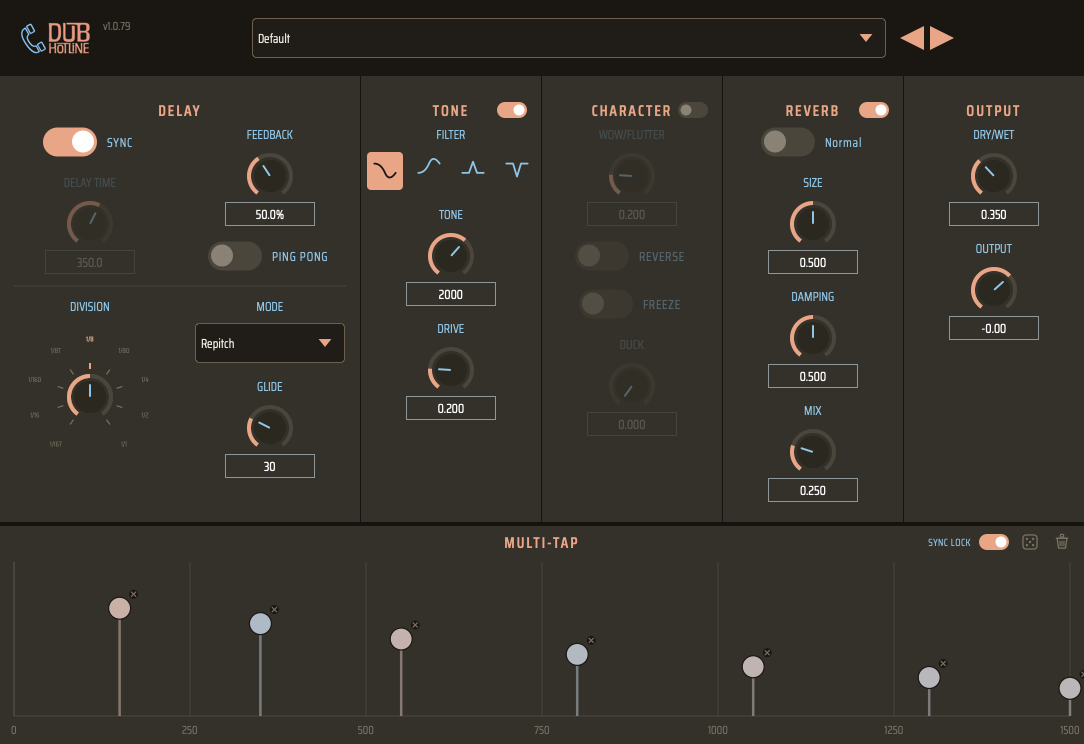
Task: Toggle the FREEZE switch
Action: point(606,304)
